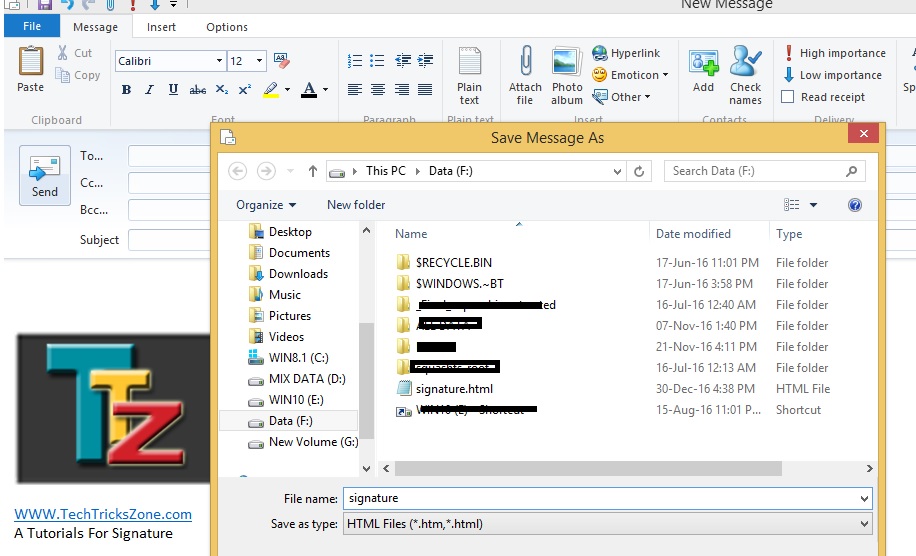The image size is (916, 556).
Task: Click the Send mail button icon
Action: [x=45, y=175]
